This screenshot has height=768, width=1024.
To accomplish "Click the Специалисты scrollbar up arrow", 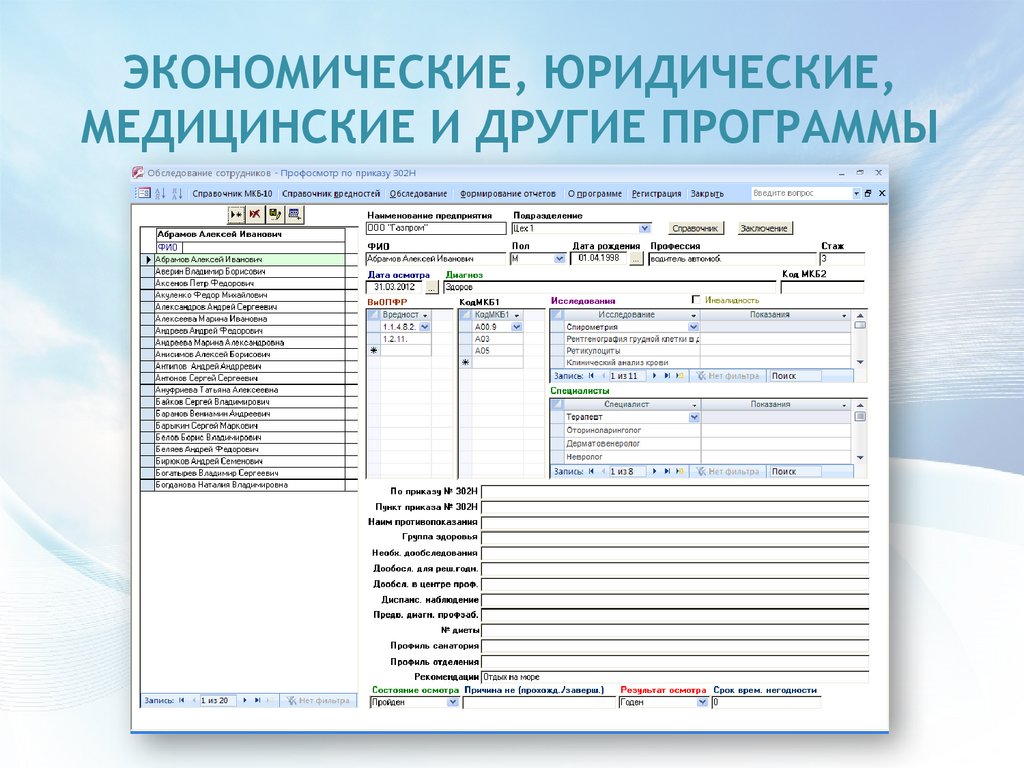I will point(860,406).
